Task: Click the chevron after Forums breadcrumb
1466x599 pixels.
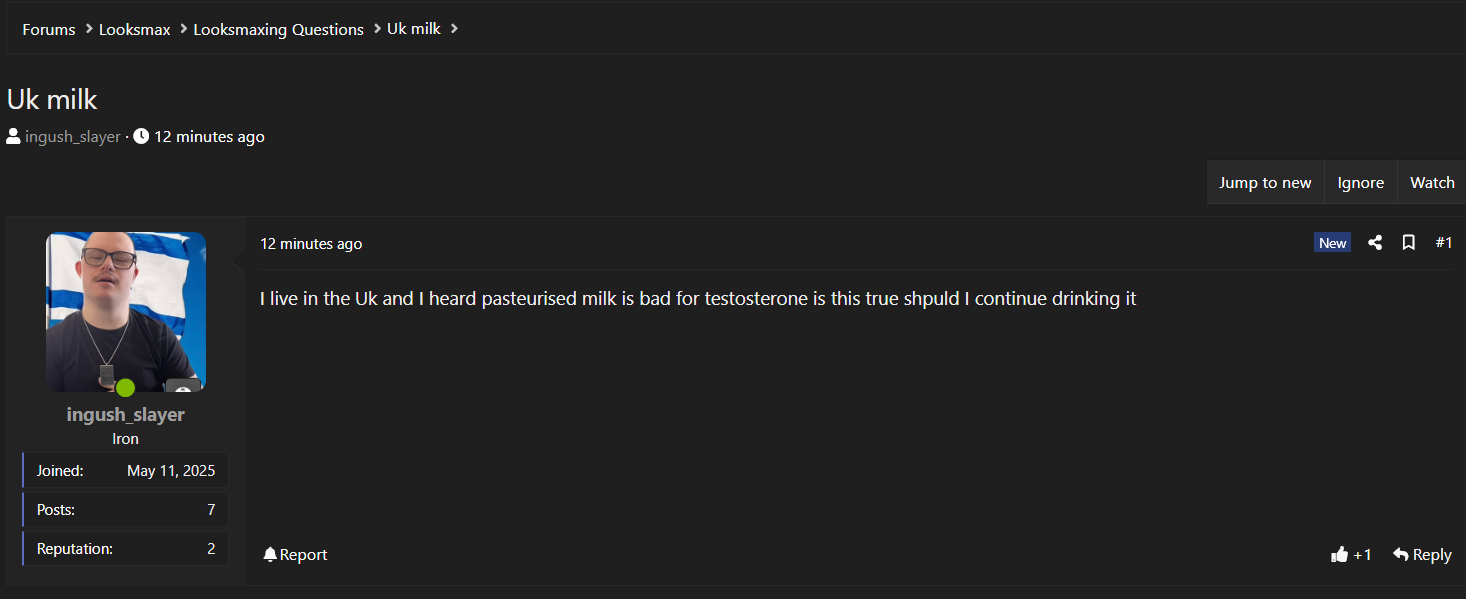Action: click(89, 29)
